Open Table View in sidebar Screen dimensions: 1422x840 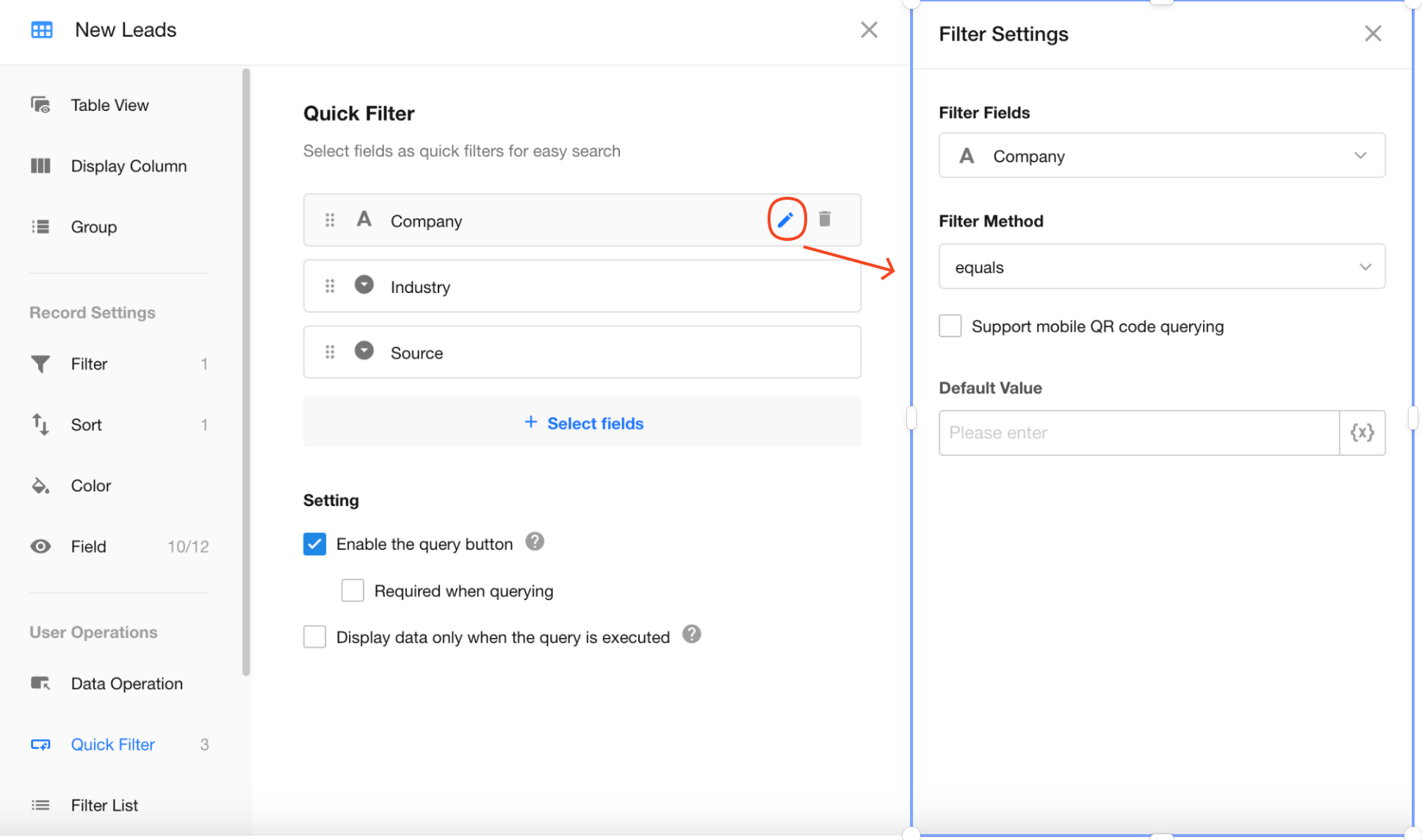(x=109, y=105)
